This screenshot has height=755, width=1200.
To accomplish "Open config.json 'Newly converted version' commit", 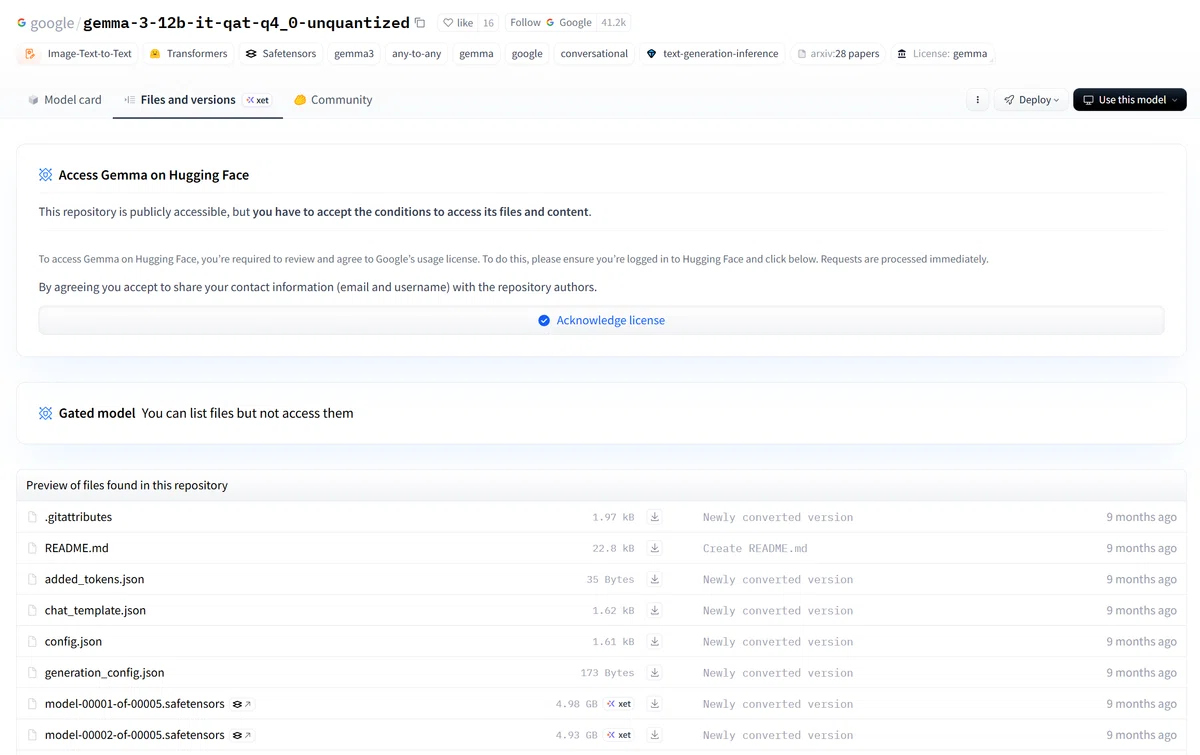I will click(778, 641).
